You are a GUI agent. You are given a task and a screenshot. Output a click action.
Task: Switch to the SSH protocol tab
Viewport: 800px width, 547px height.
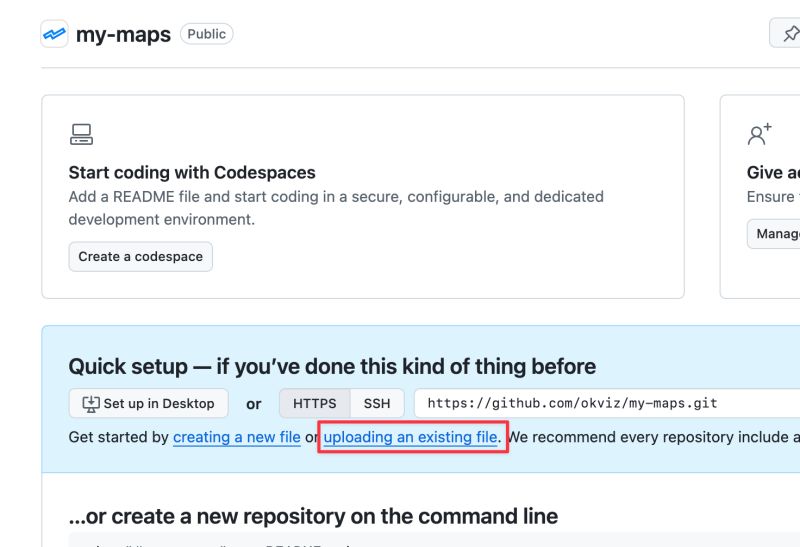point(377,404)
